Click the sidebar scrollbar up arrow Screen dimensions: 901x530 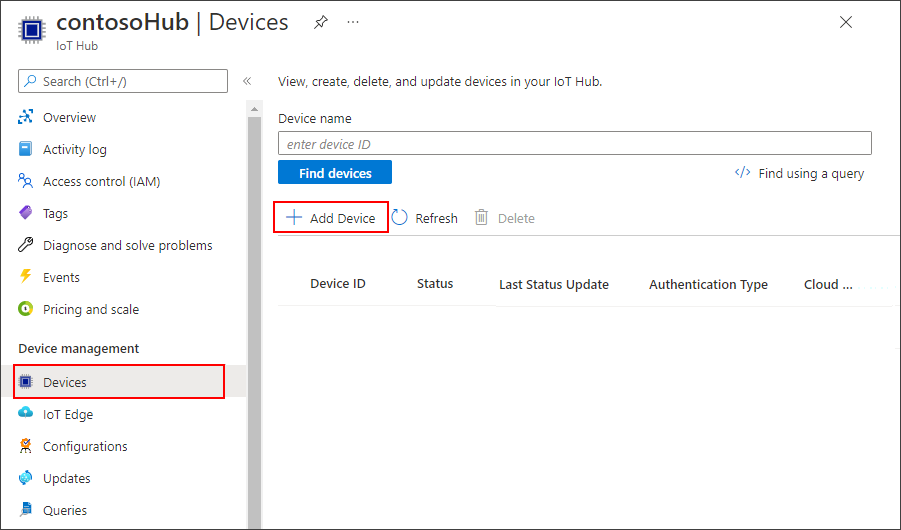(x=254, y=108)
